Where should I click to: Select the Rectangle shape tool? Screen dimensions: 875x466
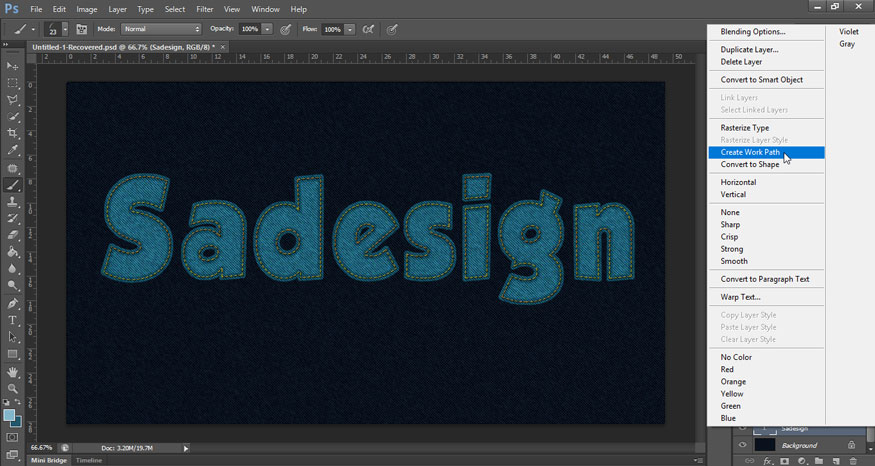[x=12, y=354]
